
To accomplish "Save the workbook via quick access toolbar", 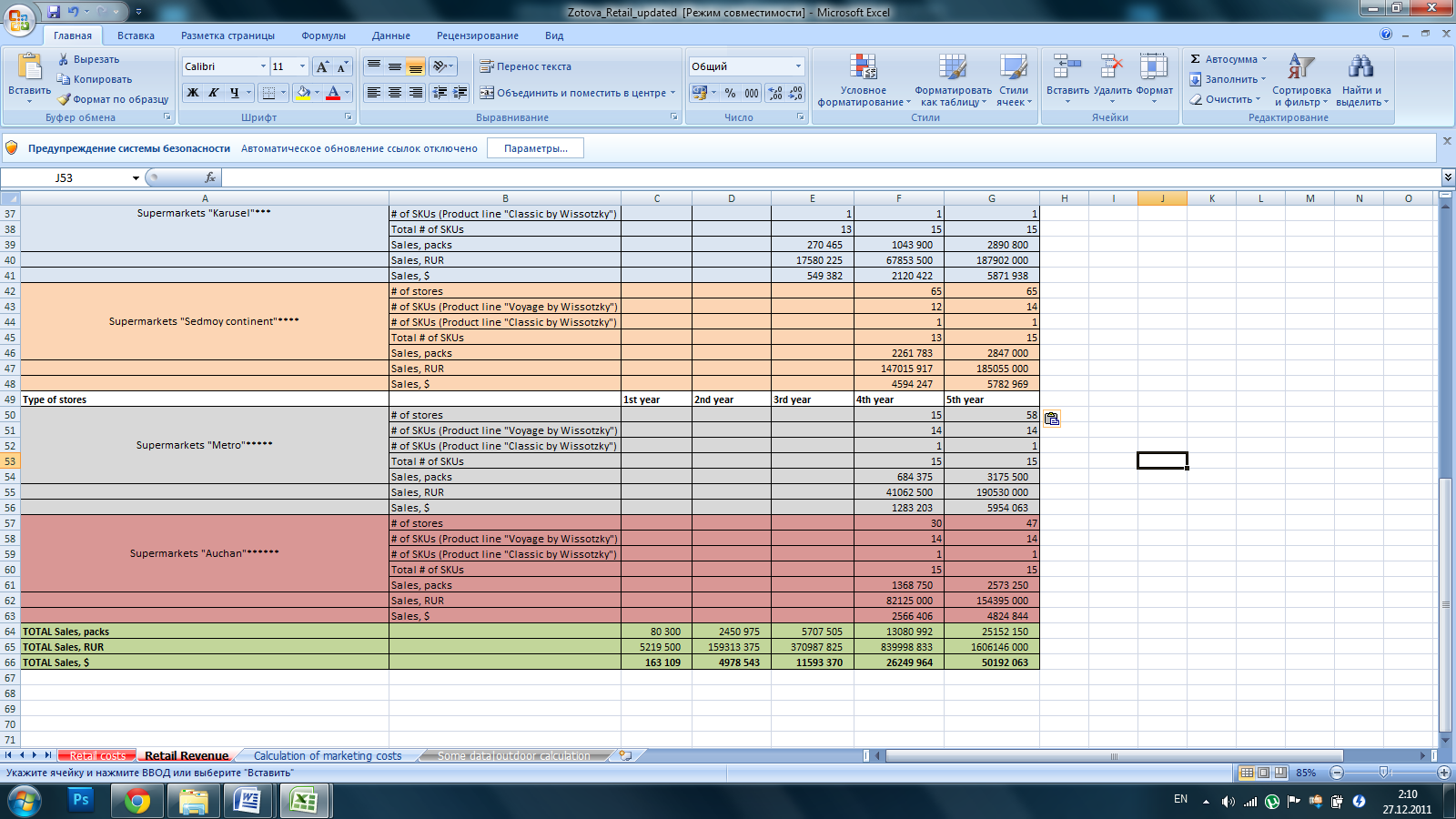I will pyautogui.click(x=54, y=12).
